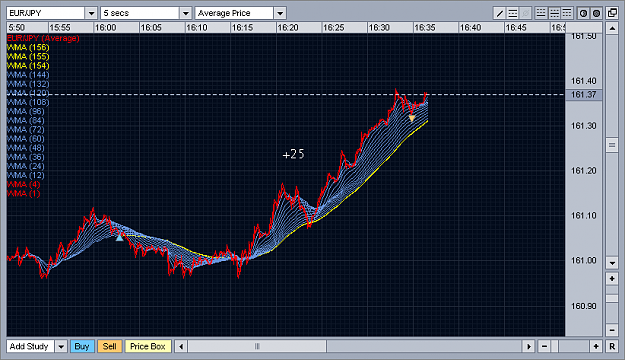The image size is (625, 360).
Task: Click the 16:45 time axis label
Action: tap(516, 28)
